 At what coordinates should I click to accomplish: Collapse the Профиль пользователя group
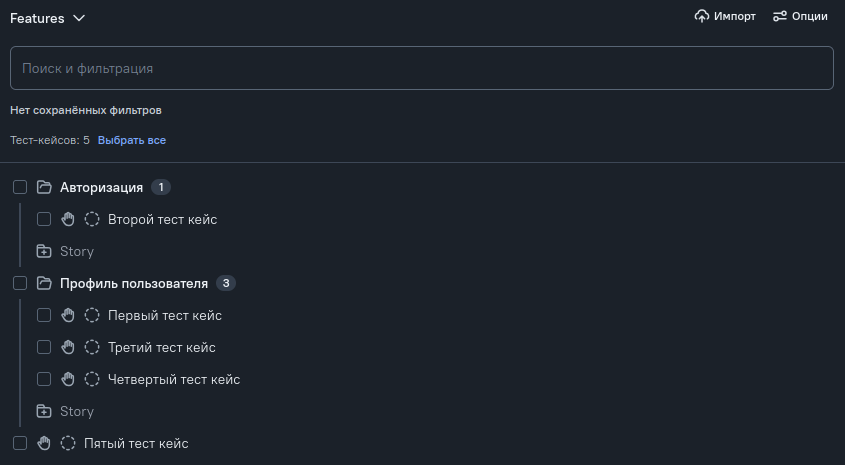click(x=133, y=283)
